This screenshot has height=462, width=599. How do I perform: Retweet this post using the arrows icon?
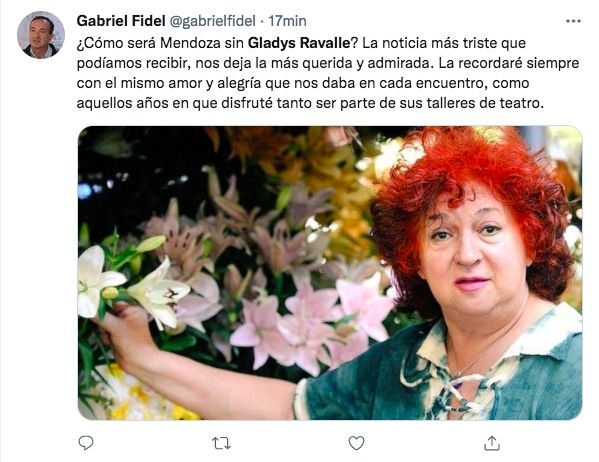pyautogui.click(x=221, y=444)
